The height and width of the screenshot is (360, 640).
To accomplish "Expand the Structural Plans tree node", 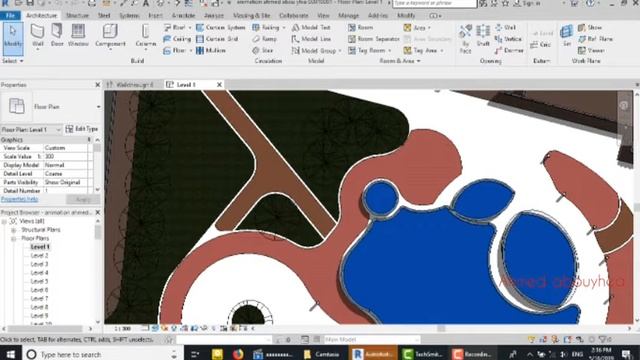I will (x=13, y=230).
